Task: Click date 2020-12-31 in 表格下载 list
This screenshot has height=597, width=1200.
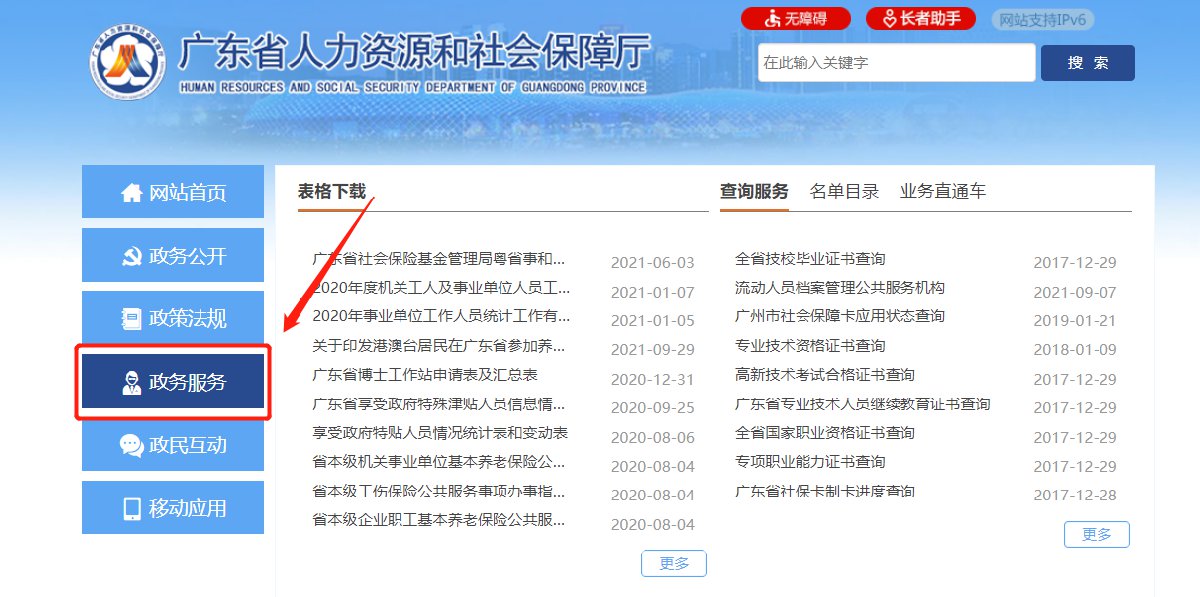Action: (652, 379)
